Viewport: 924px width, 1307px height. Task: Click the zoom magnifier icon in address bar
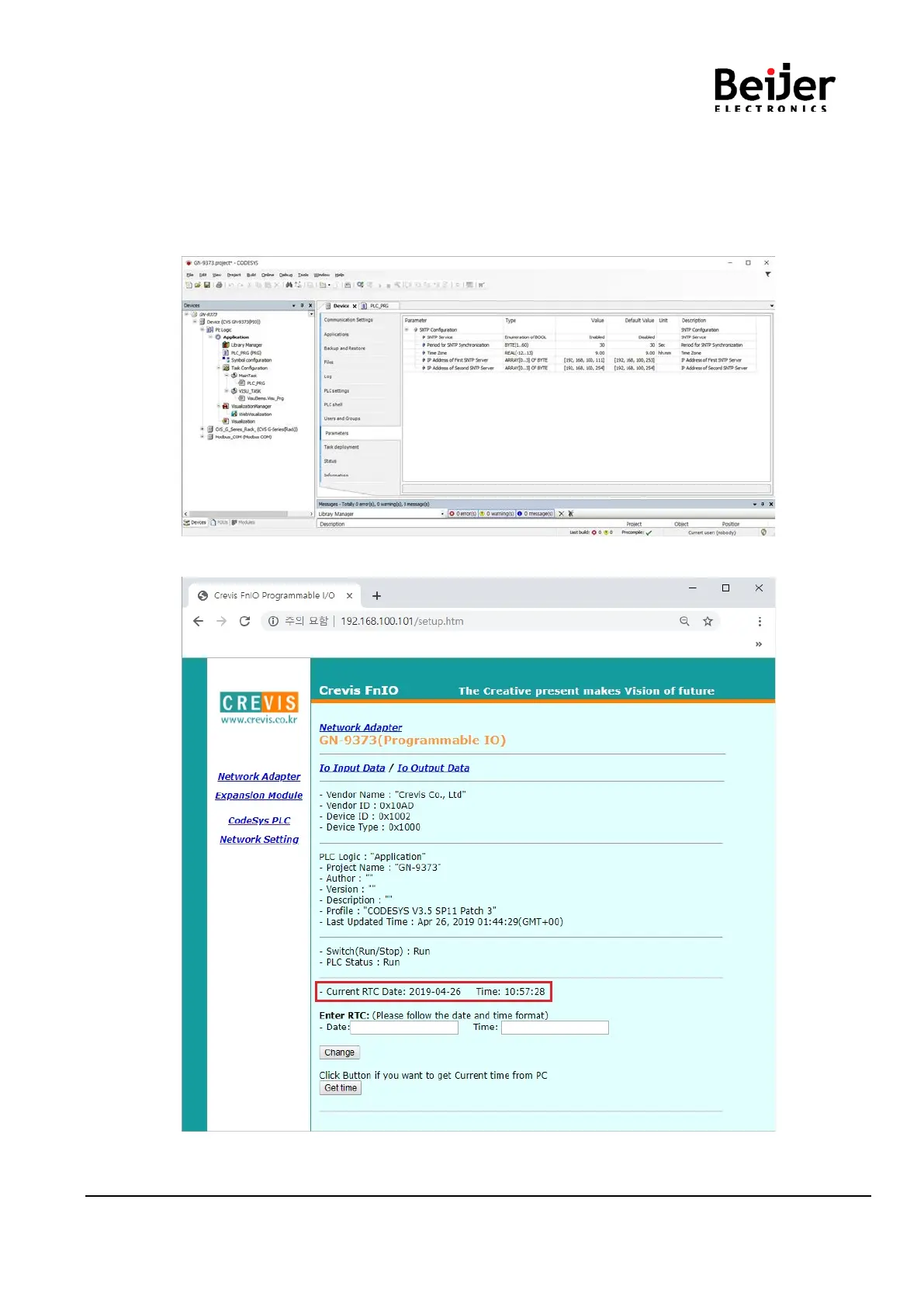(684, 621)
